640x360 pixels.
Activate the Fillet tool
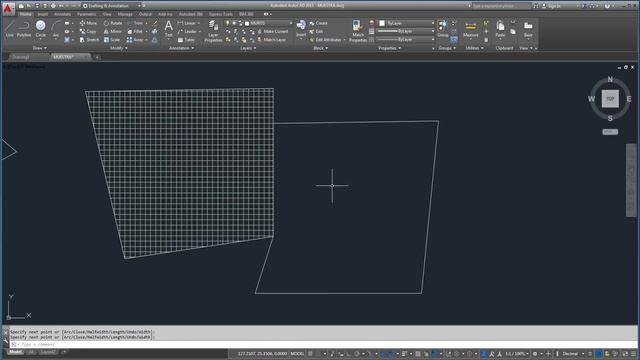tap(135, 31)
